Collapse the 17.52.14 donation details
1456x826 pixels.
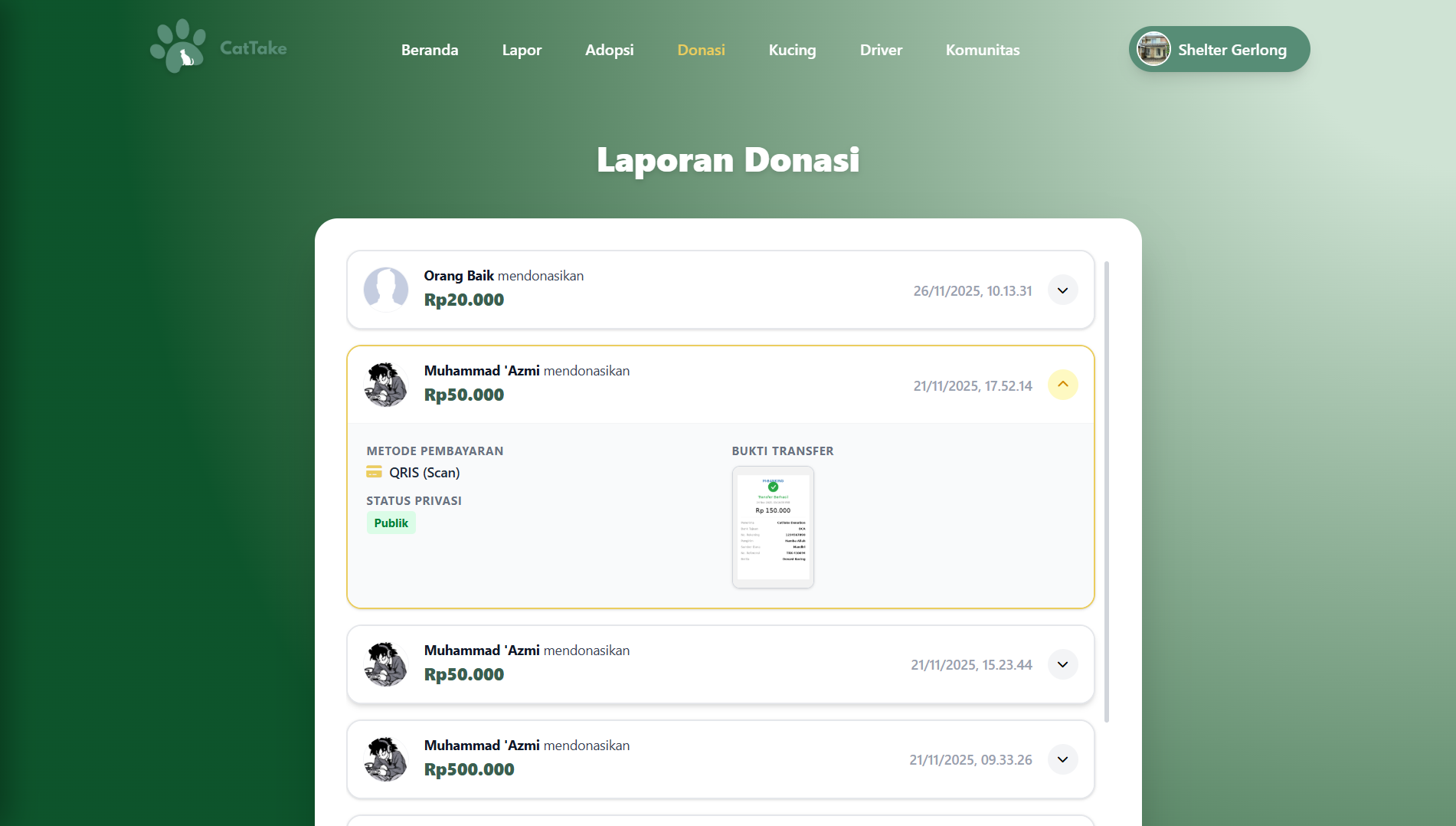1062,385
